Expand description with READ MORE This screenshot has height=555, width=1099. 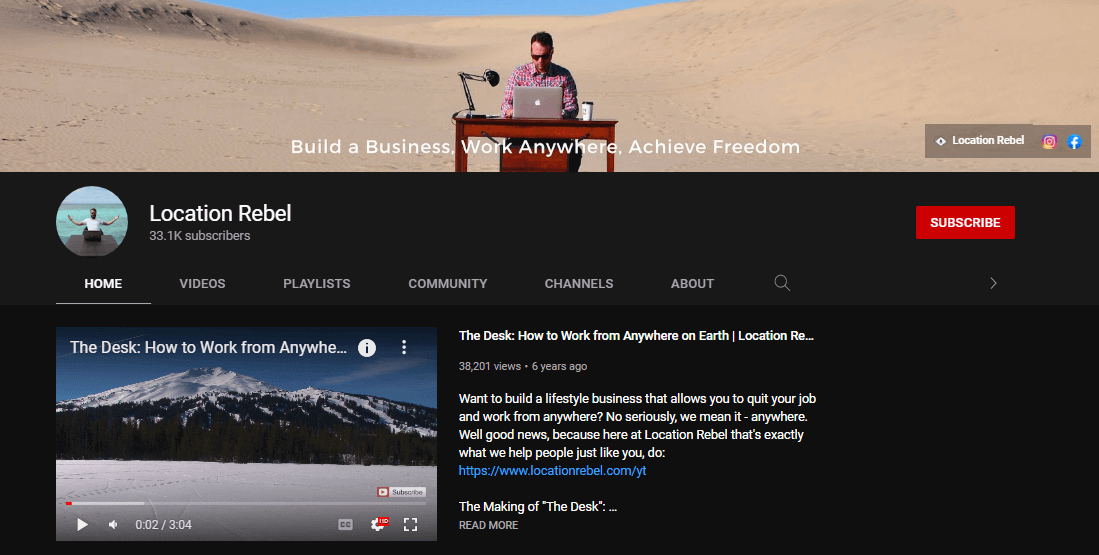click(489, 525)
